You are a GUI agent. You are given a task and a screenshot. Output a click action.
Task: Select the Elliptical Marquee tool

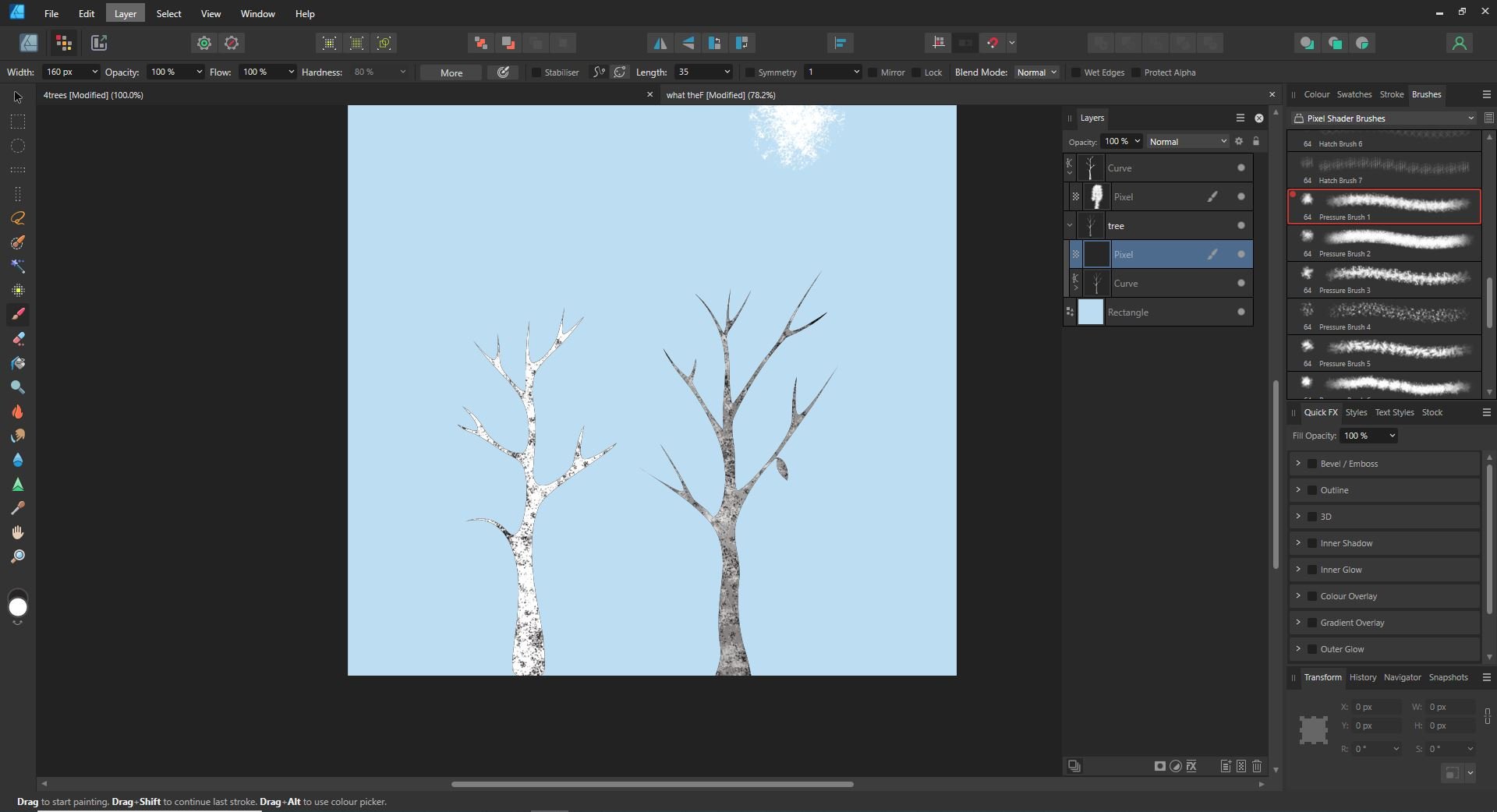click(17, 146)
